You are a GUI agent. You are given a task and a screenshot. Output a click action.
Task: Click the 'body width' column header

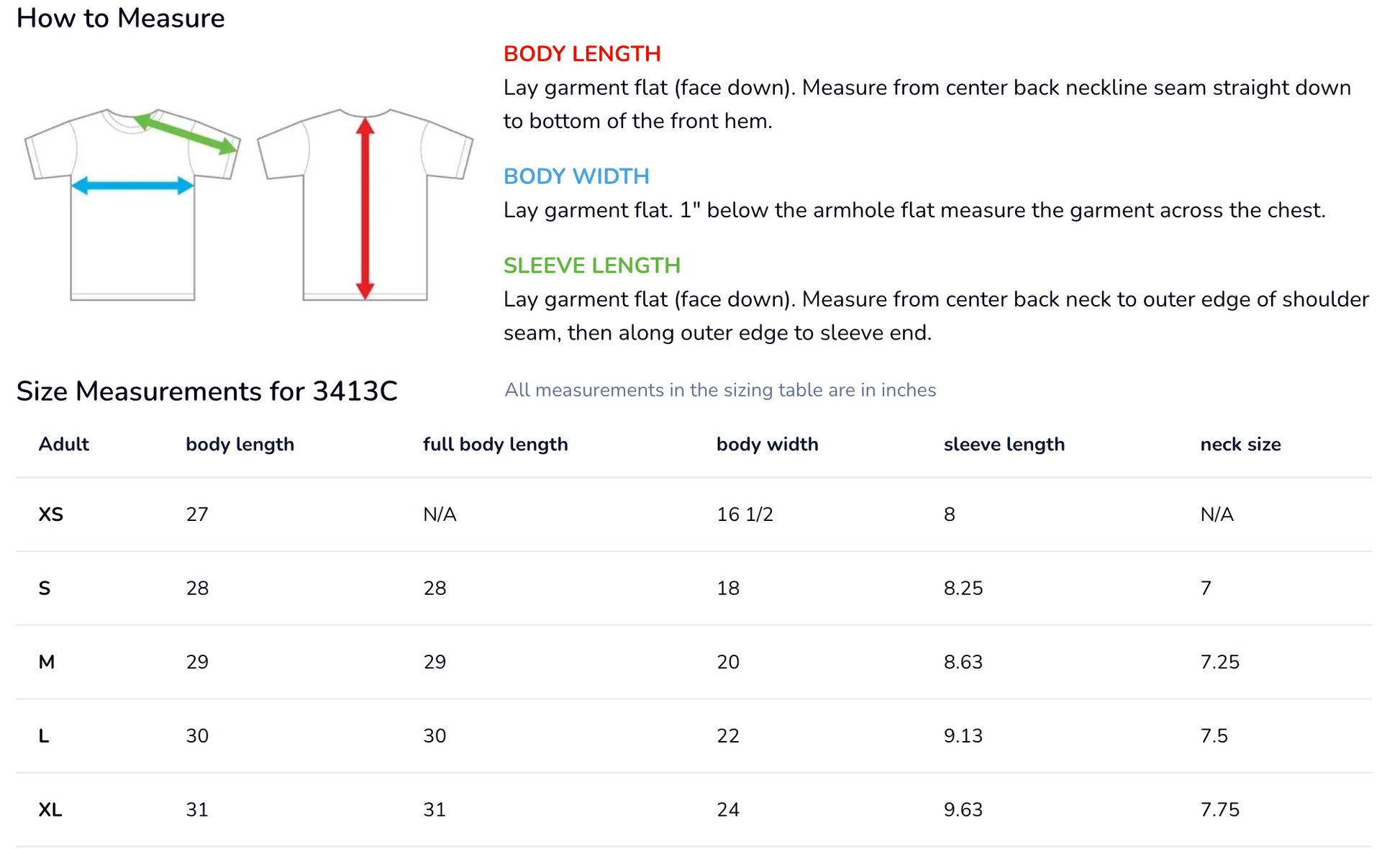768,445
